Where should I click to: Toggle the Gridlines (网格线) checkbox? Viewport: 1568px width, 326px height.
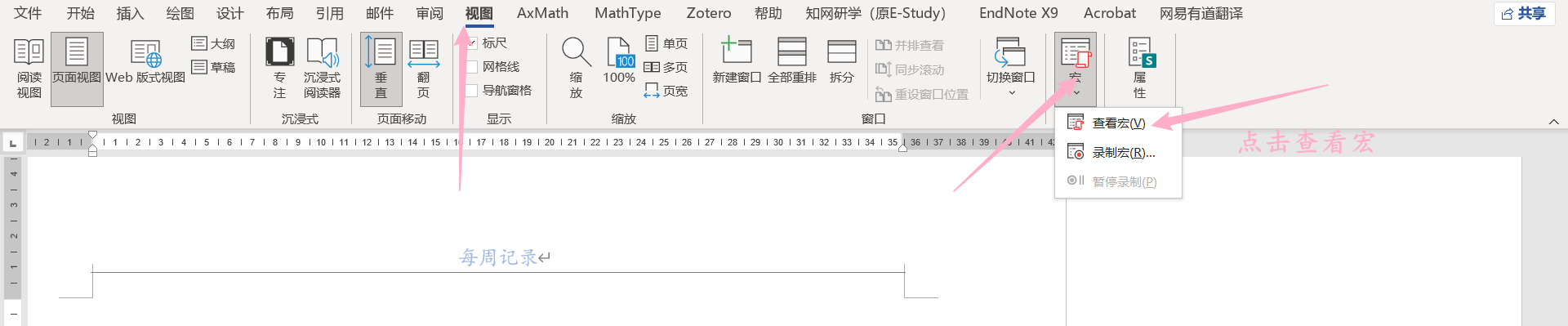[x=472, y=67]
